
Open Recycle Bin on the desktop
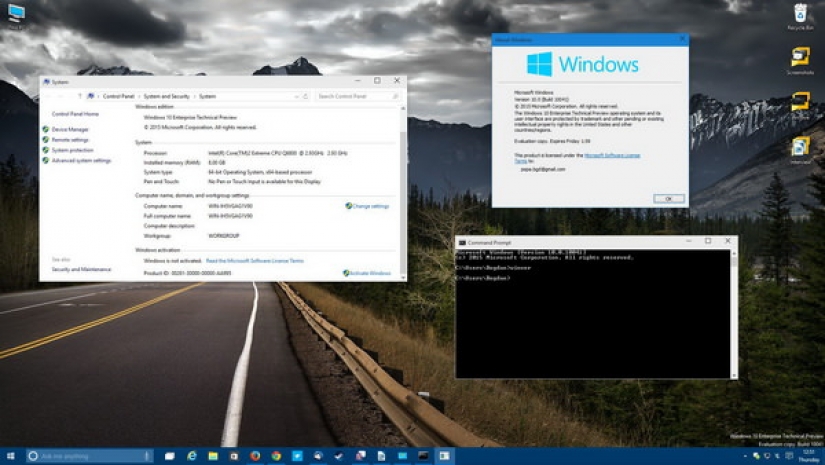pos(800,14)
